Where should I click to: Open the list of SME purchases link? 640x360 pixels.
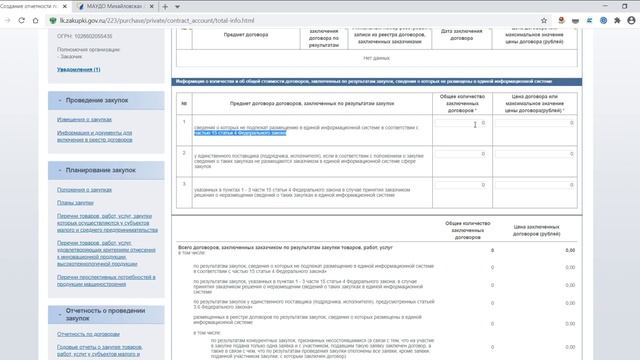tap(107, 223)
